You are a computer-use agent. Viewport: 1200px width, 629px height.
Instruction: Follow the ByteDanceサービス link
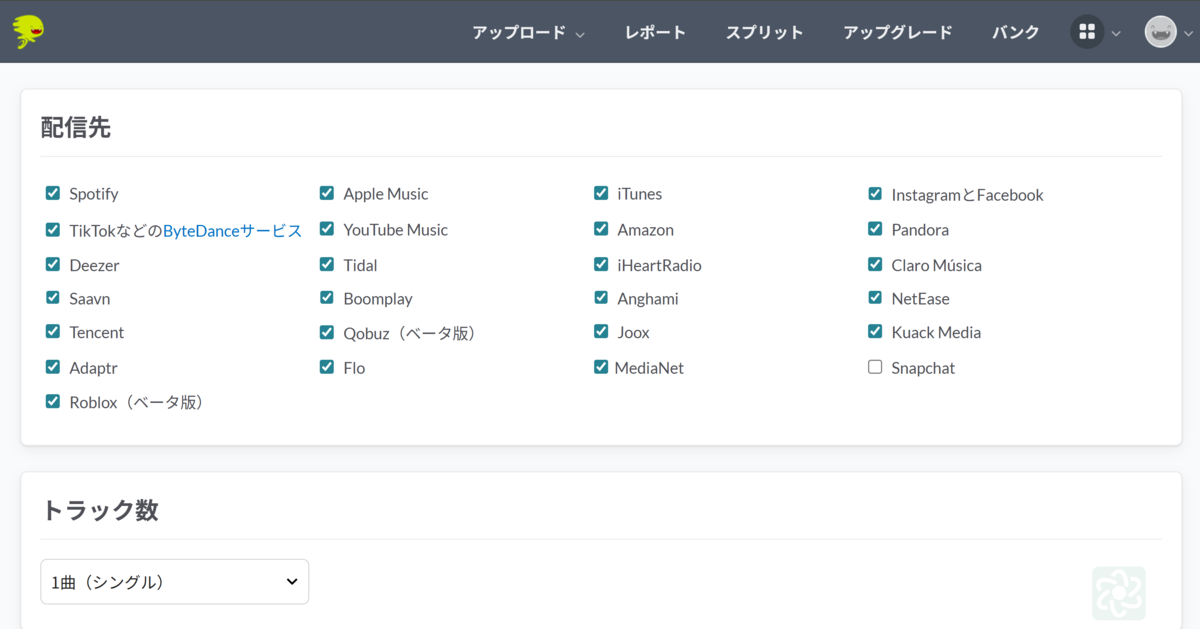(x=232, y=230)
